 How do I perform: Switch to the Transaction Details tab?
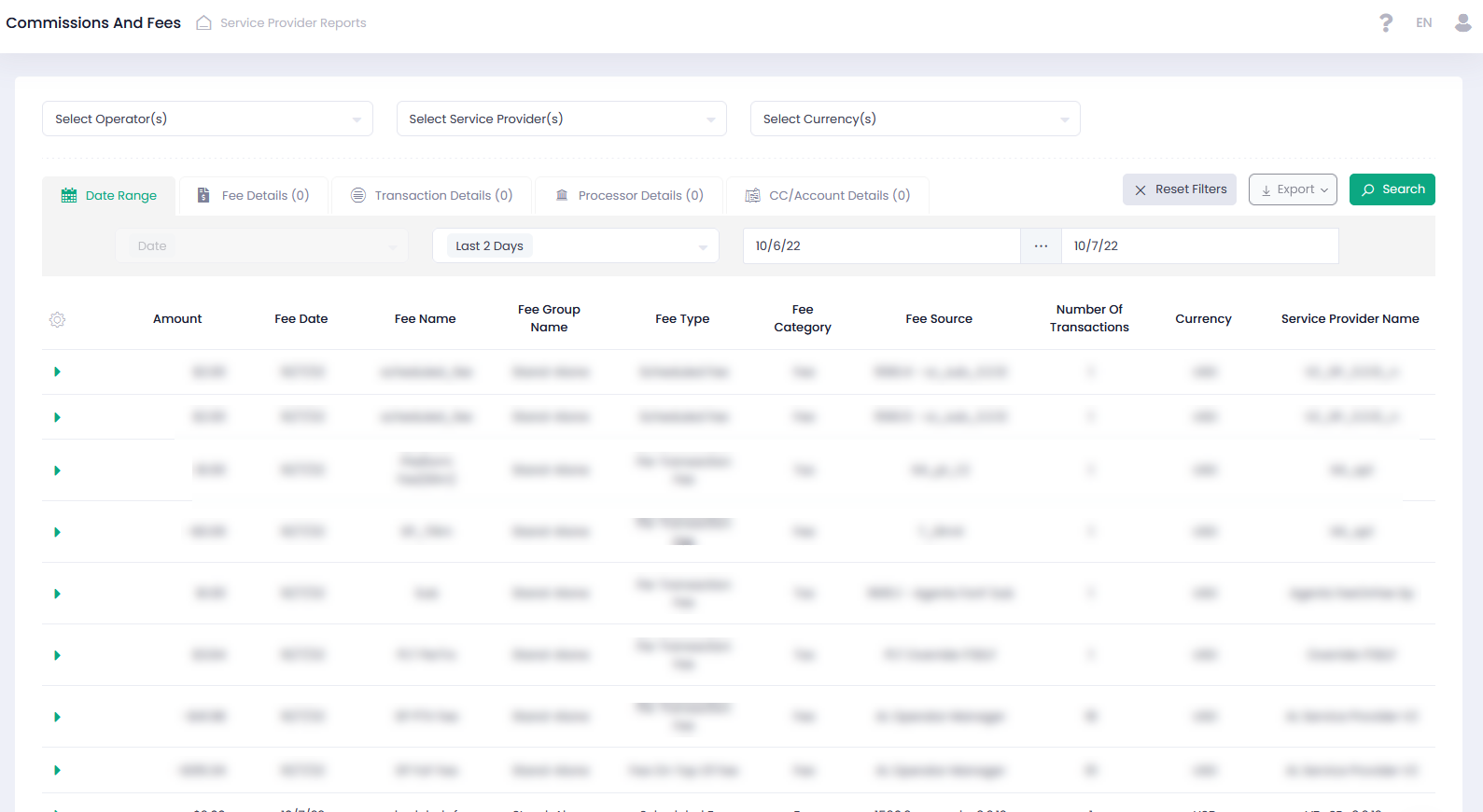[x=432, y=196]
